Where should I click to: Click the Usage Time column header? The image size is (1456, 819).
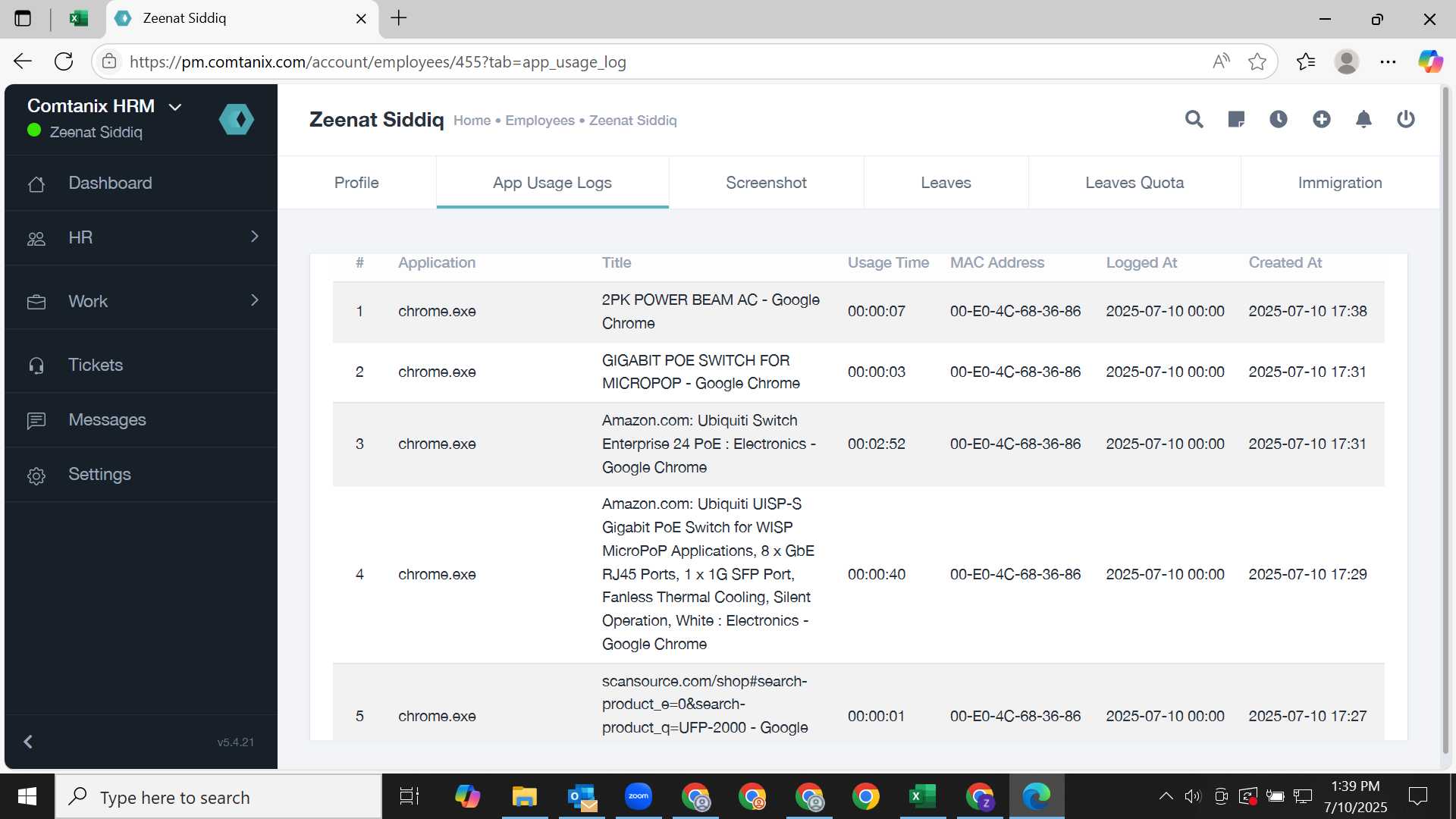point(888,262)
